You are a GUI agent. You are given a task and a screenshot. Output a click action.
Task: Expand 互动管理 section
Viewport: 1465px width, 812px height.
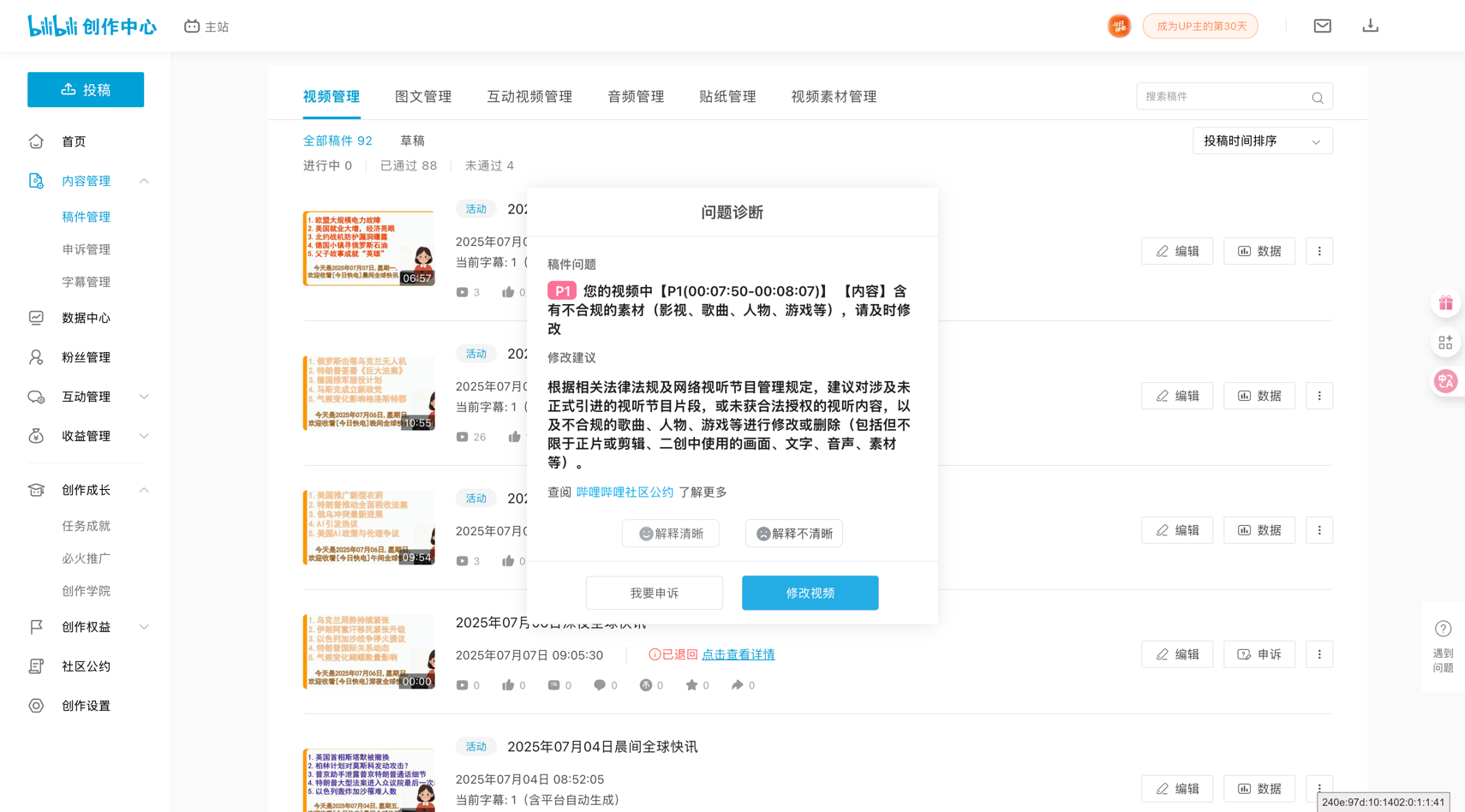pos(144,397)
